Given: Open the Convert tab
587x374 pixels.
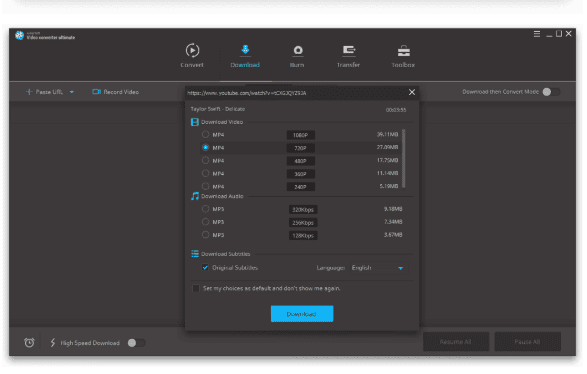Looking at the screenshot, I should [x=192, y=56].
